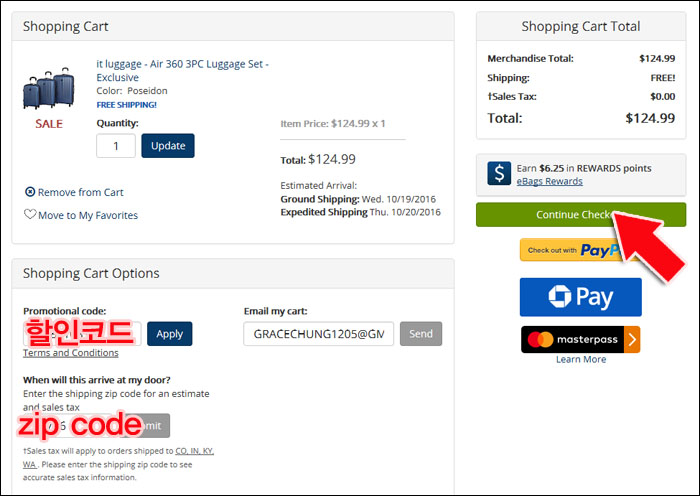Pay with Chase Pay button
This screenshot has width=700, height=496.
click(x=580, y=297)
